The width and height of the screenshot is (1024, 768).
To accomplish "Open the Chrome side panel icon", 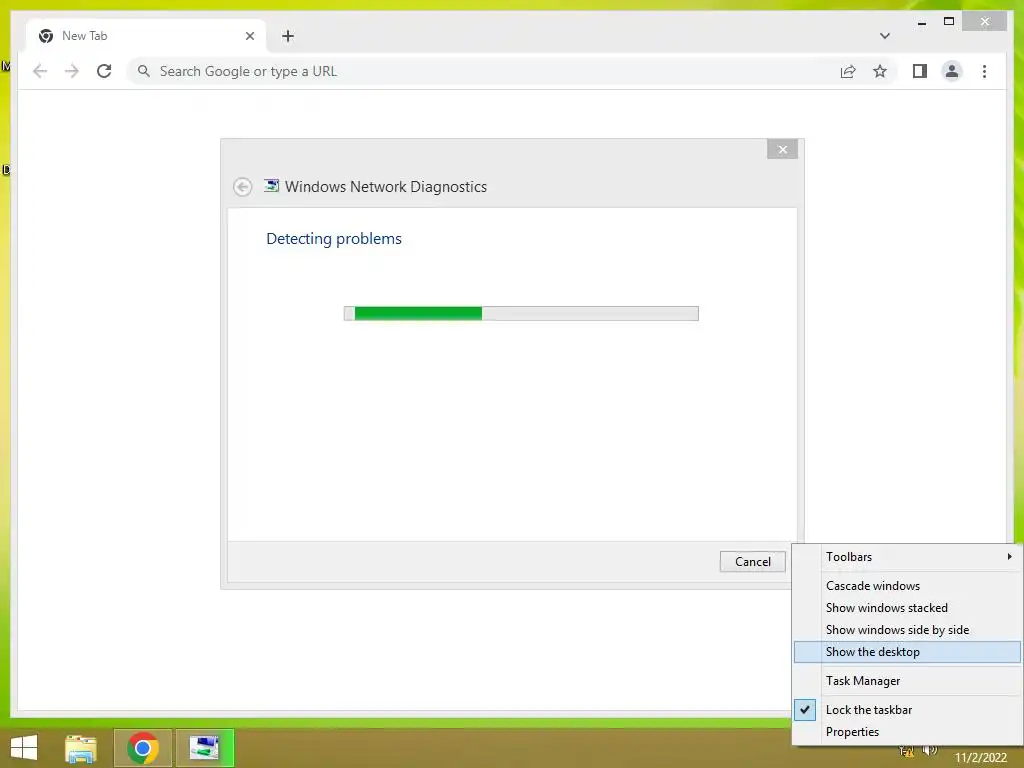I will [x=920, y=71].
